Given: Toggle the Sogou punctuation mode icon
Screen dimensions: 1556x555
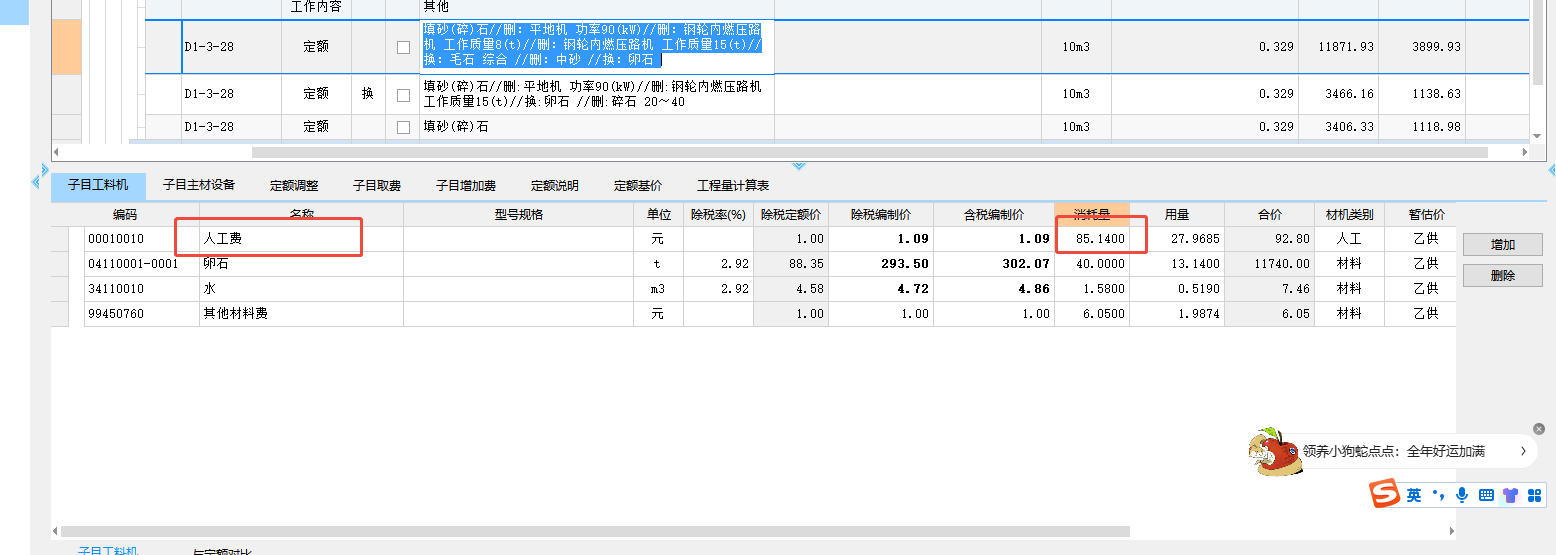Looking at the screenshot, I should pyautogui.click(x=1439, y=495).
